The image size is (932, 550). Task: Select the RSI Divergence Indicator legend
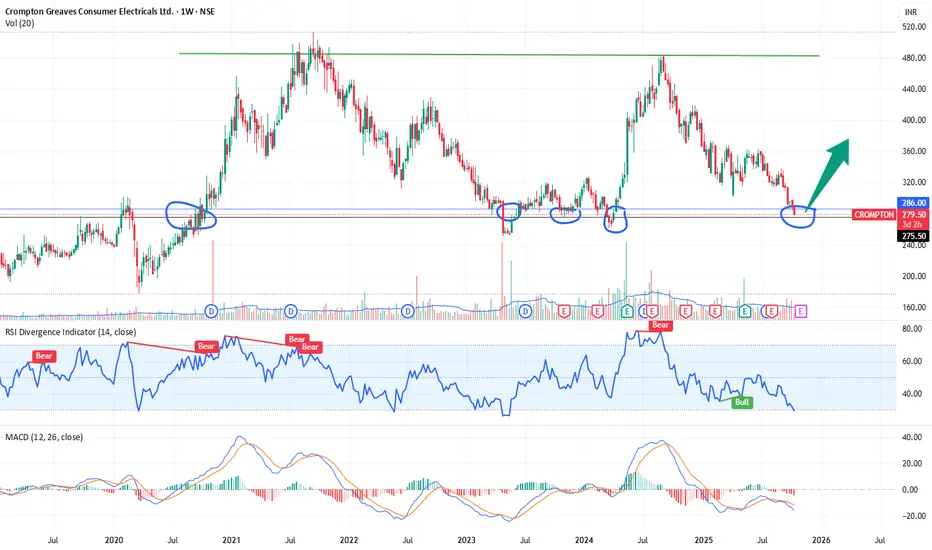click(71, 332)
